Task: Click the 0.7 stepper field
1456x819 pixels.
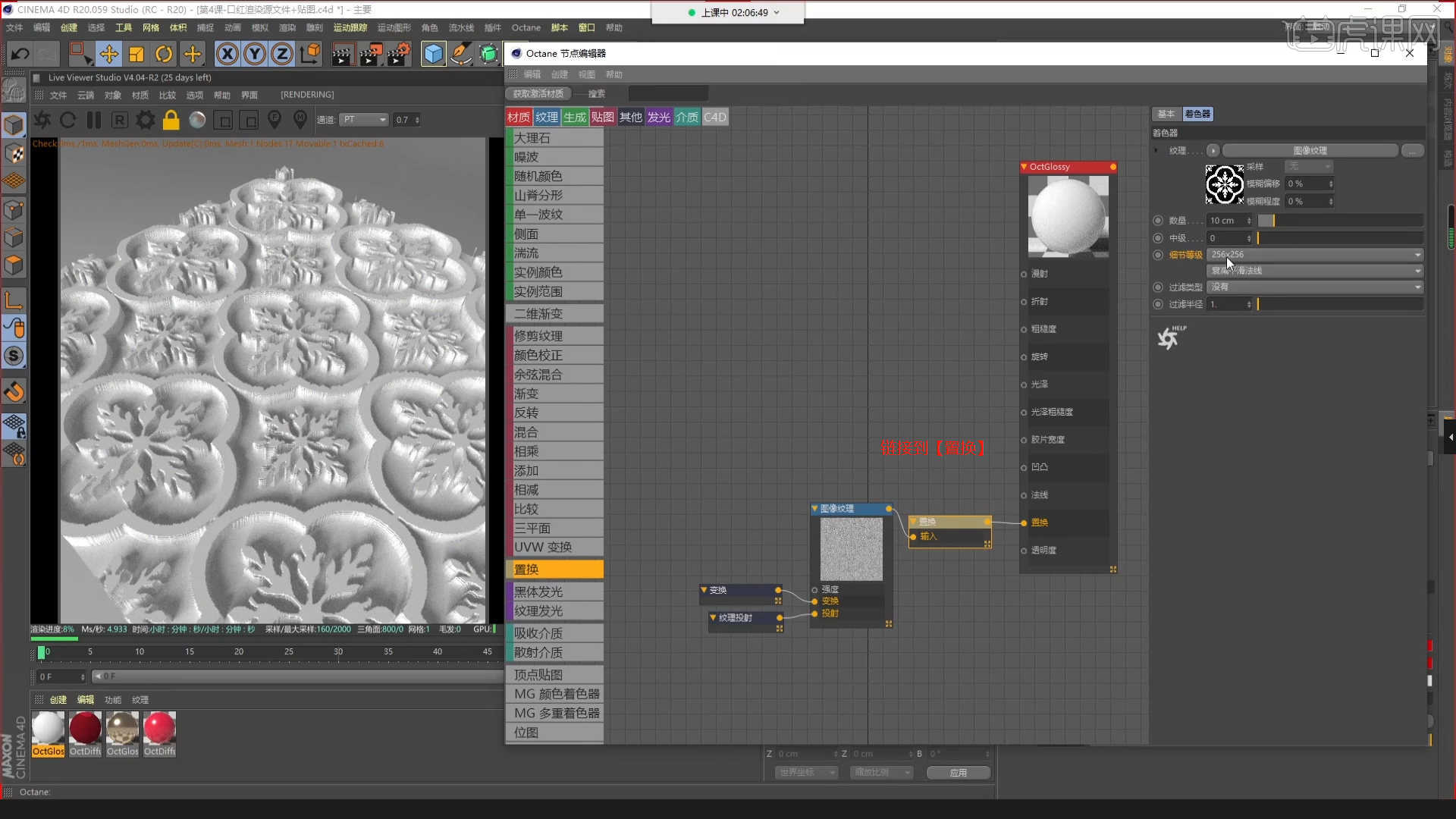Action: [x=406, y=120]
